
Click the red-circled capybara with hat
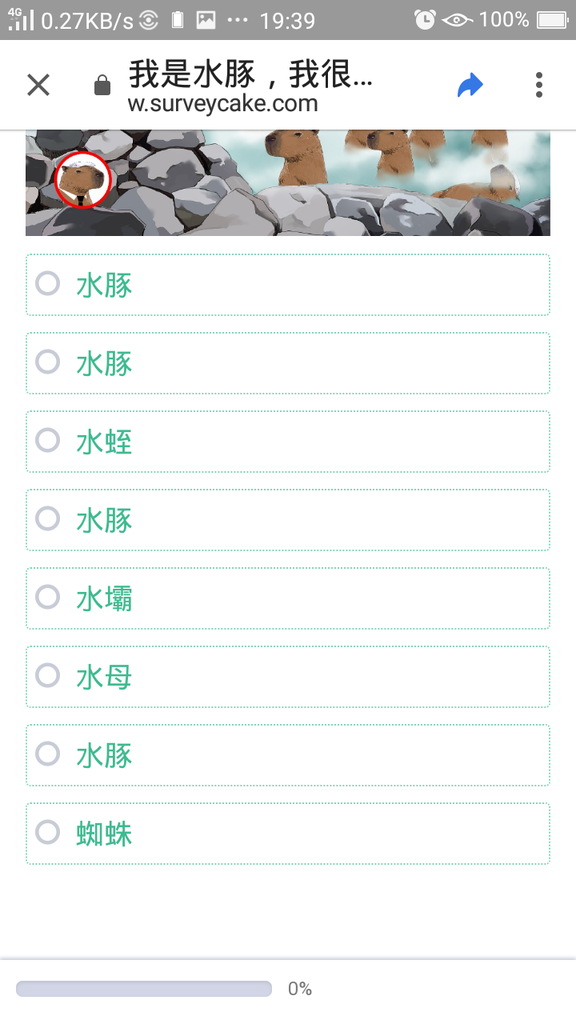click(83, 180)
